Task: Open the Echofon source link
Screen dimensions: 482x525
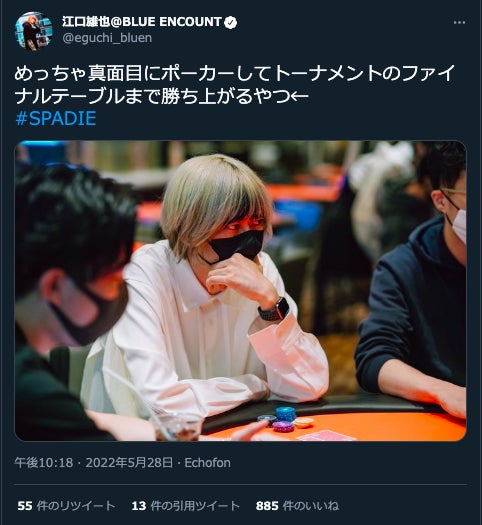Action: [208, 463]
